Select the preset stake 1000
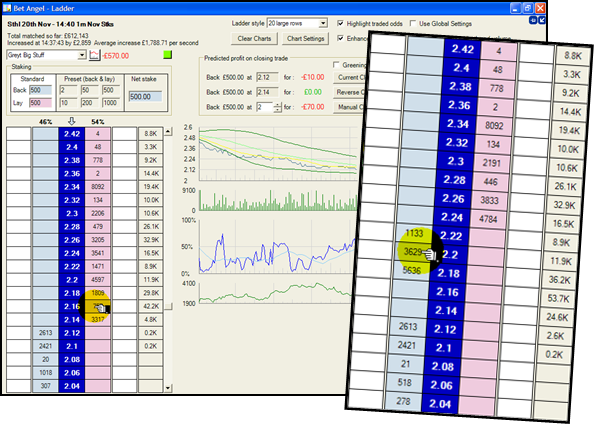 [111, 103]
